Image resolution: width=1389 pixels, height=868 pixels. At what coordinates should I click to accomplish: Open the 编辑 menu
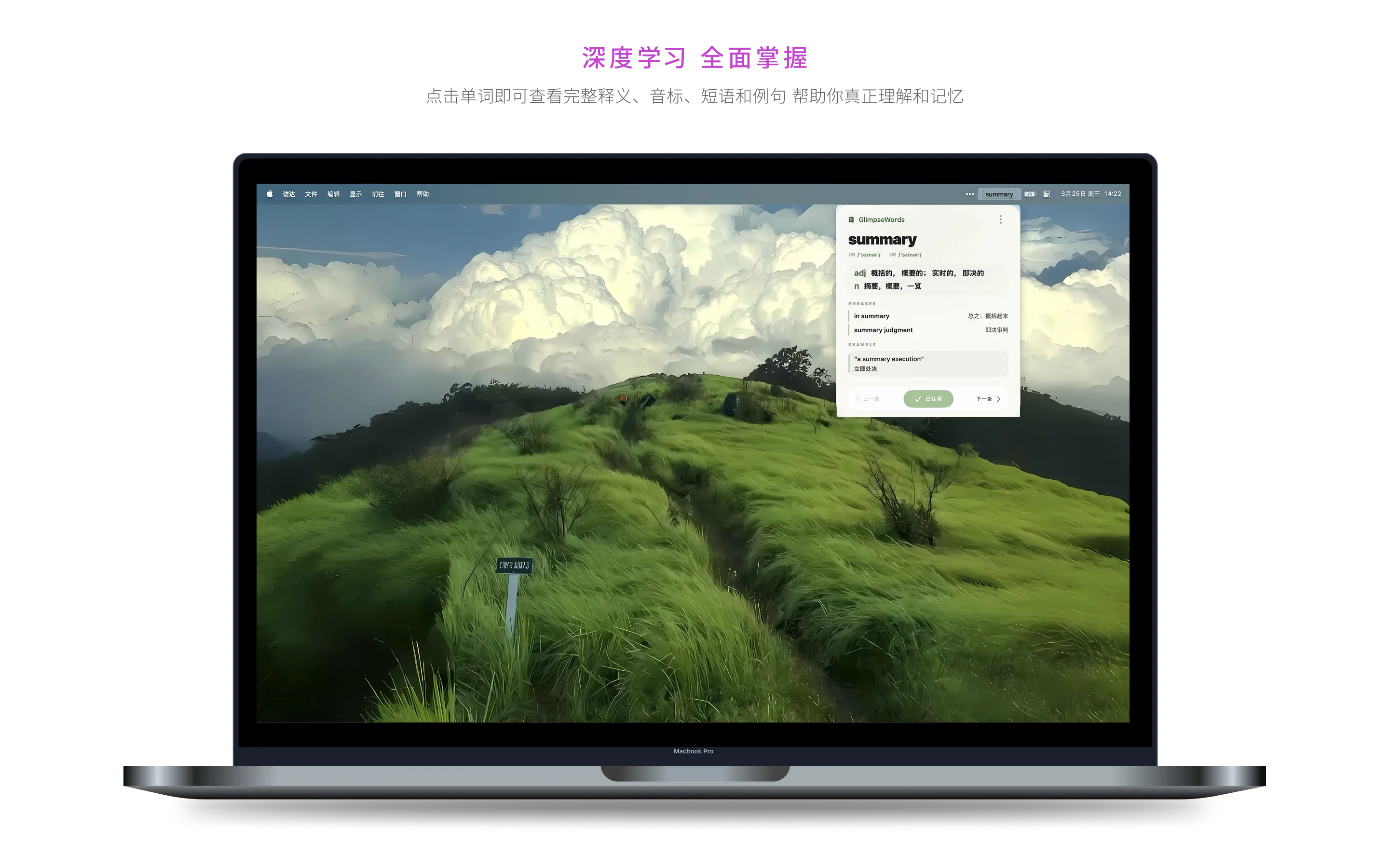pyautogui.click(x=333, y=194)
